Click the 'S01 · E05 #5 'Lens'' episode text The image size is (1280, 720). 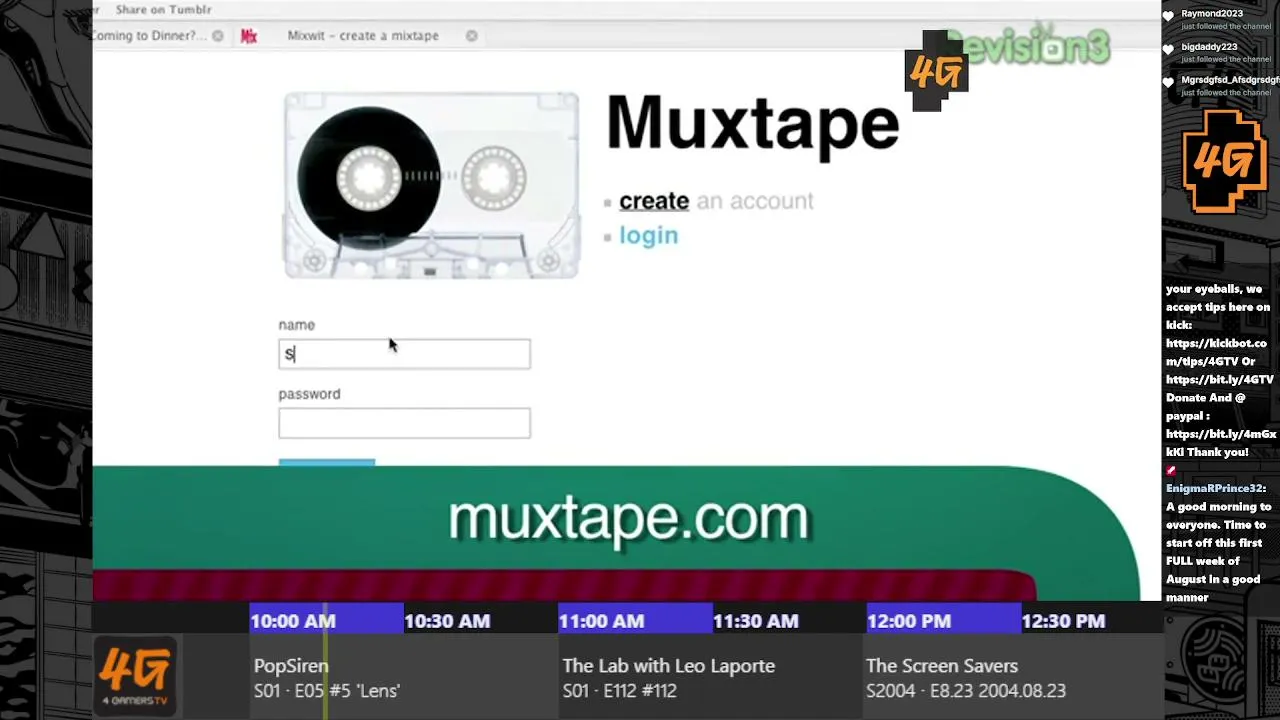coord(327,691)
